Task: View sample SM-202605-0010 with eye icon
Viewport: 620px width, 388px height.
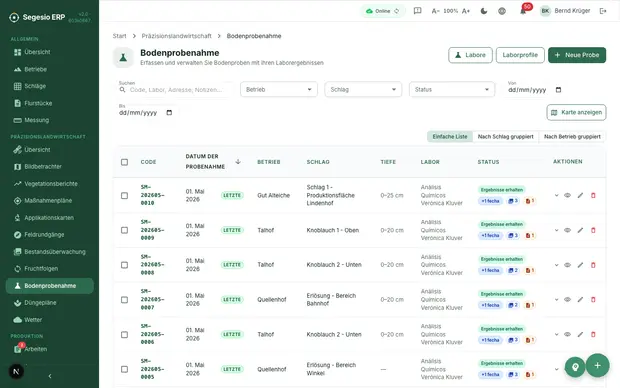Action: (567, 195)
